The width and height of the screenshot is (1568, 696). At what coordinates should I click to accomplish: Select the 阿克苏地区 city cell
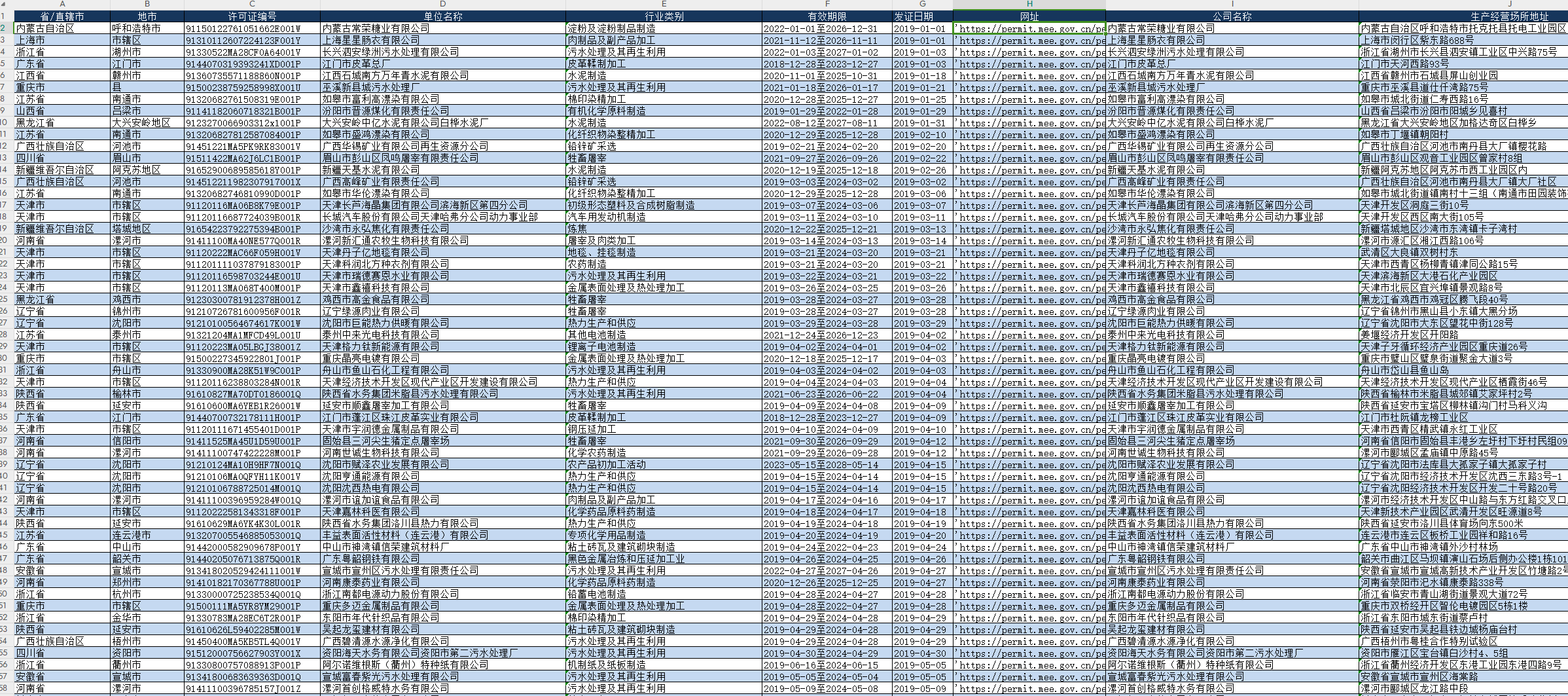coord(147,170)
